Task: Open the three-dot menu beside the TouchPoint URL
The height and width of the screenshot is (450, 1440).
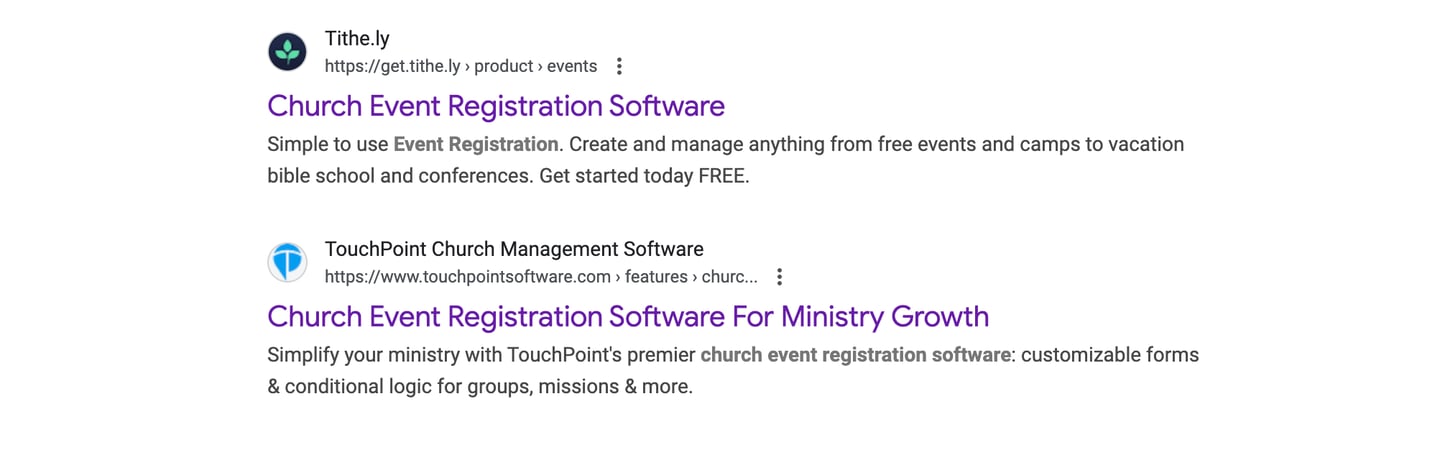Action: [x=779, y=277]
